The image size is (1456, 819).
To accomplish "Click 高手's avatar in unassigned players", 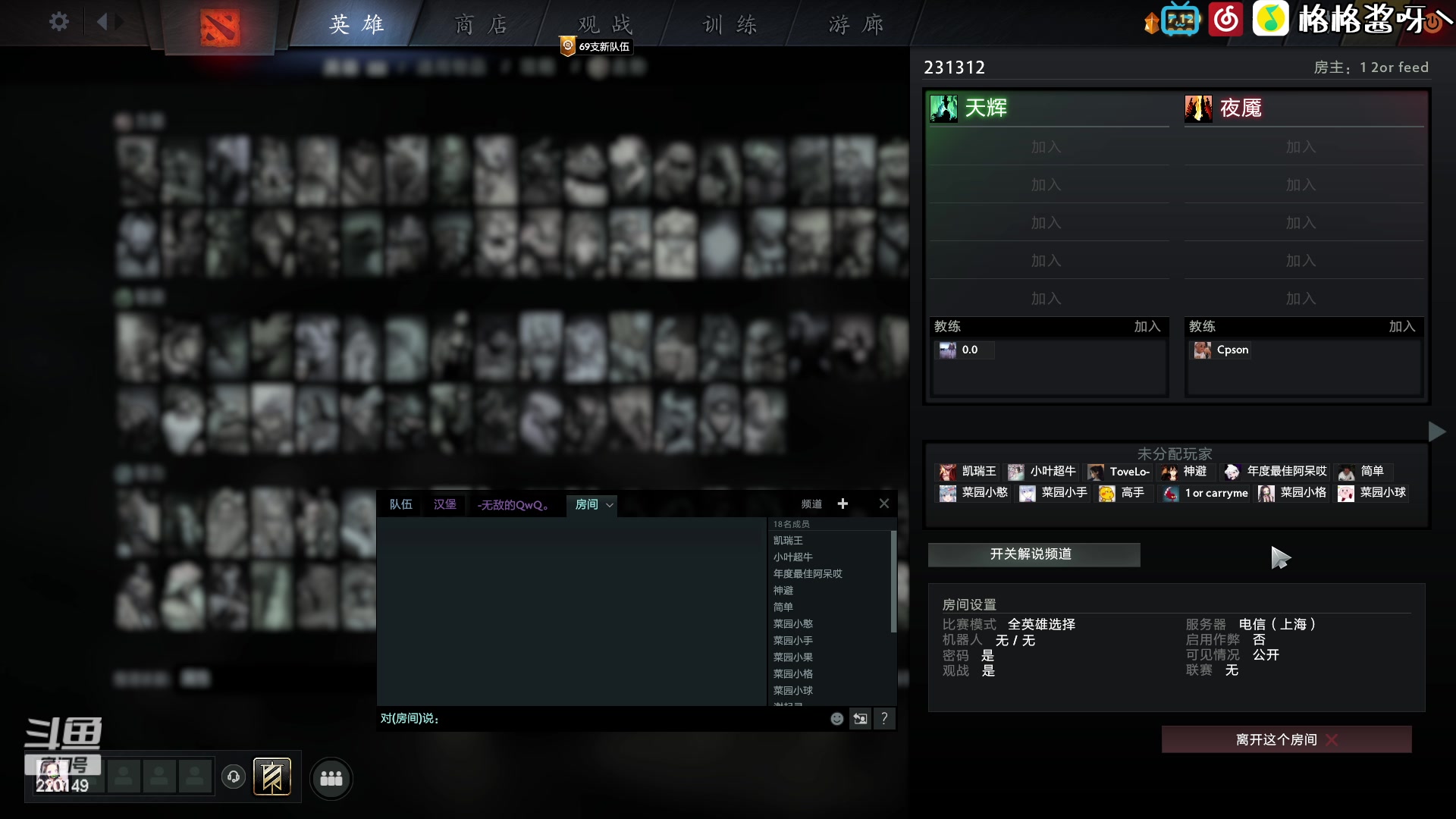I will 1106,494.
